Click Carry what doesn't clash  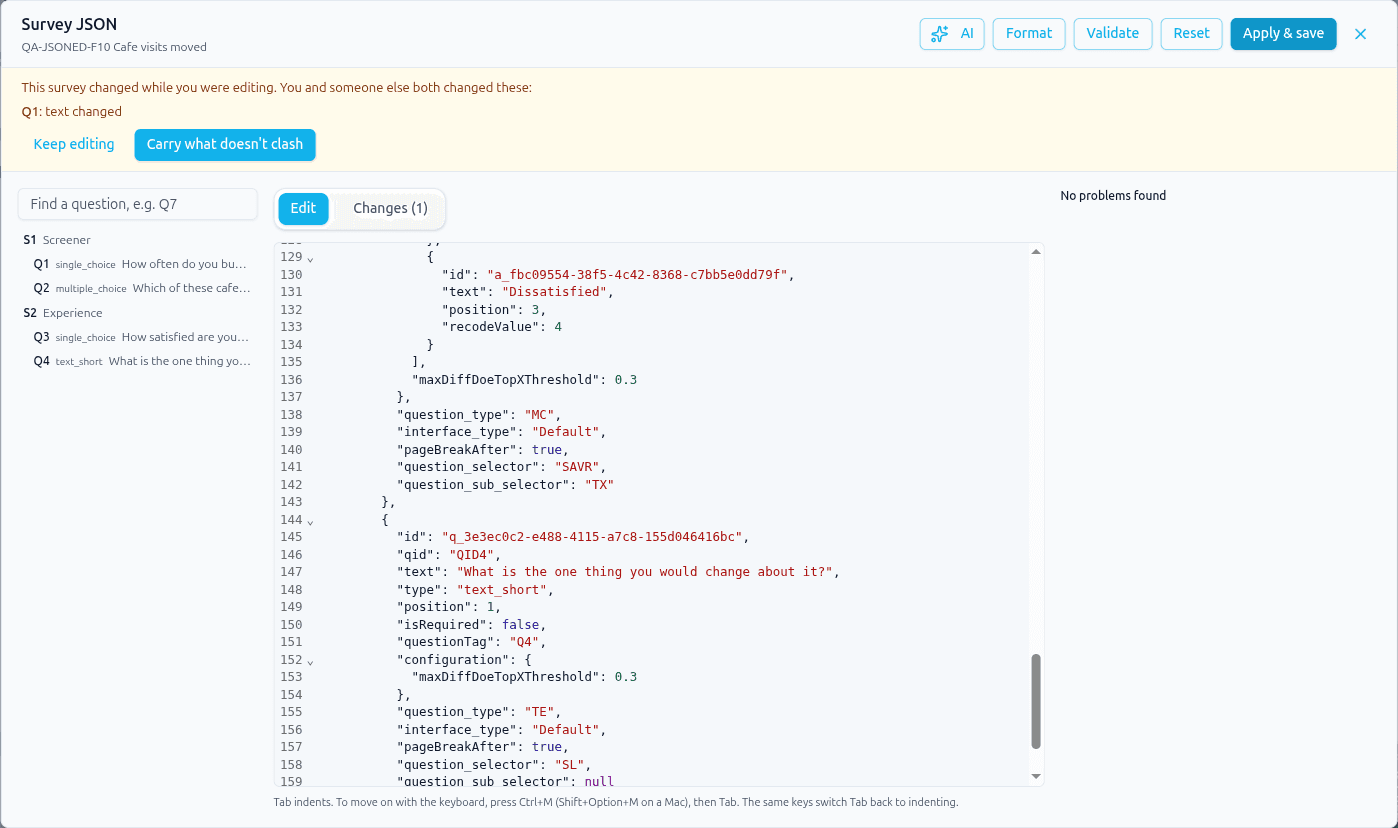pyautogui.click(x=225, y=144)
